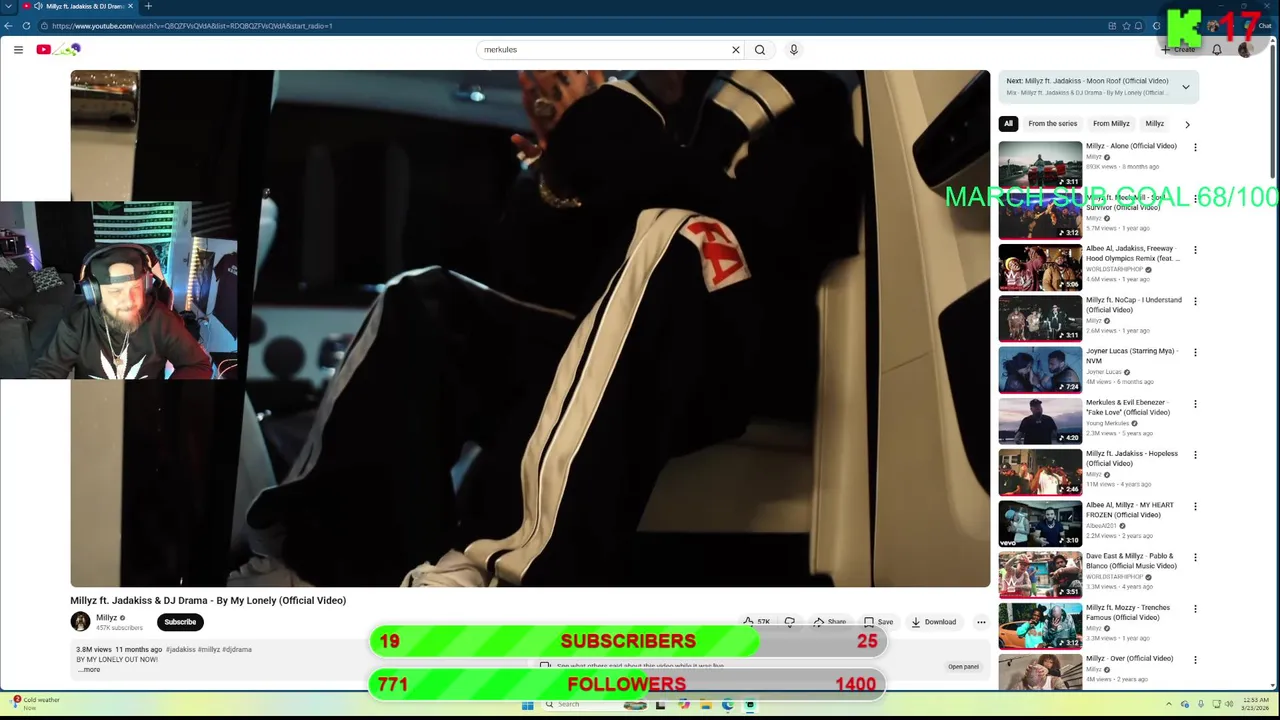Open MY HEART FROZEN thumbnail
Image resolution: width=1280 pixels, height=720 pixels.
pos(1040,523)
